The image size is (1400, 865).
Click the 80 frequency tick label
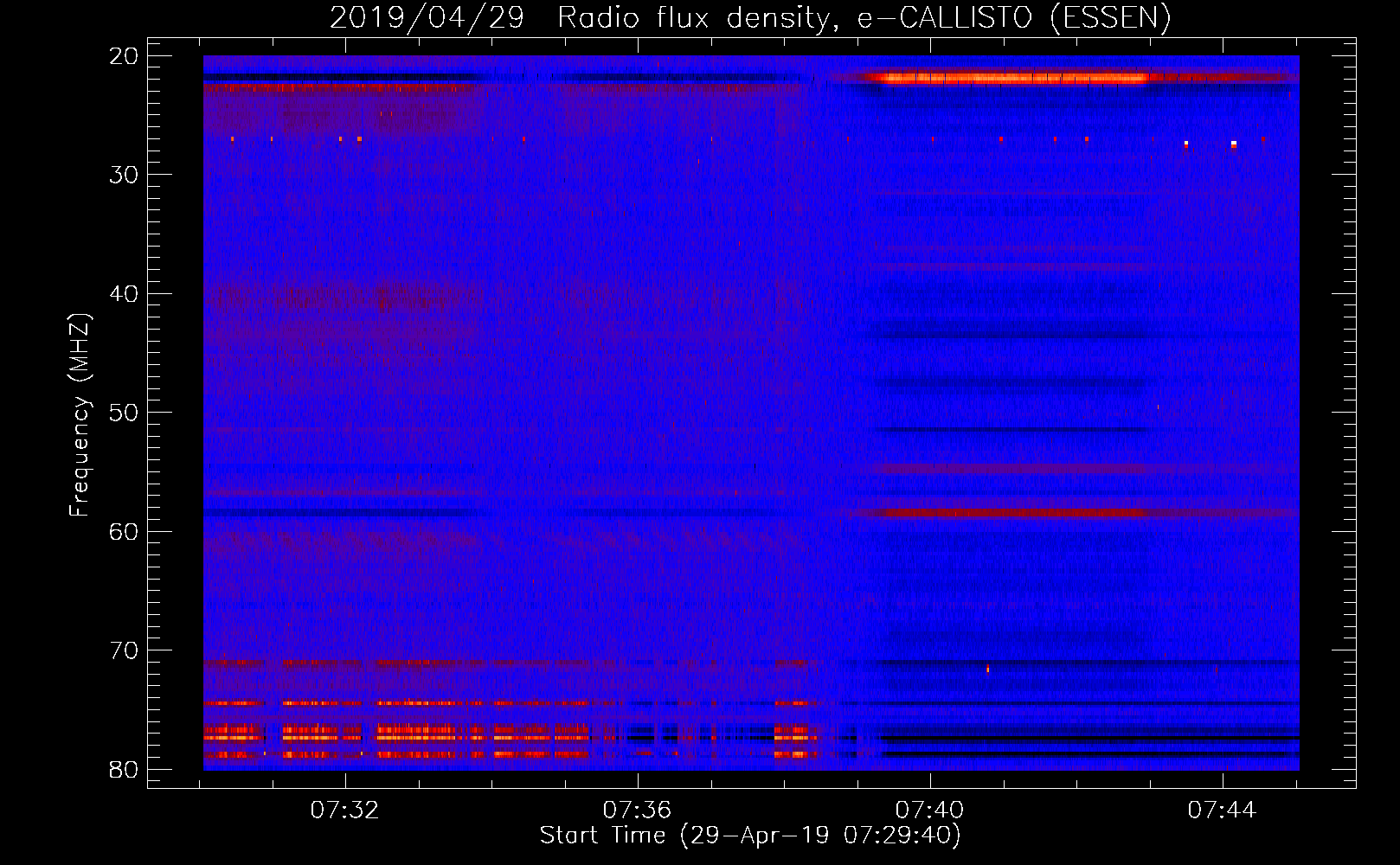click(x=125, y=769)
